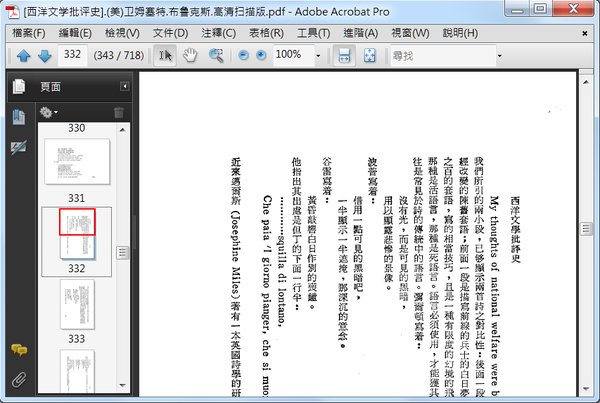The height and width of the screenshot is (403, 600).
Task: Open the 檔案(F) menu
Action: [x=29, y=33]
